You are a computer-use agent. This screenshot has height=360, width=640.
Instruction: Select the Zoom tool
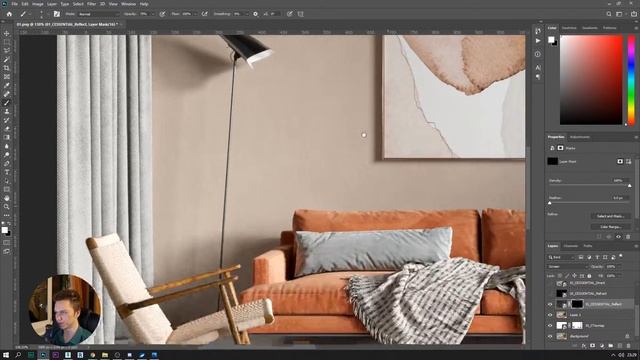[x=7, y=207]
